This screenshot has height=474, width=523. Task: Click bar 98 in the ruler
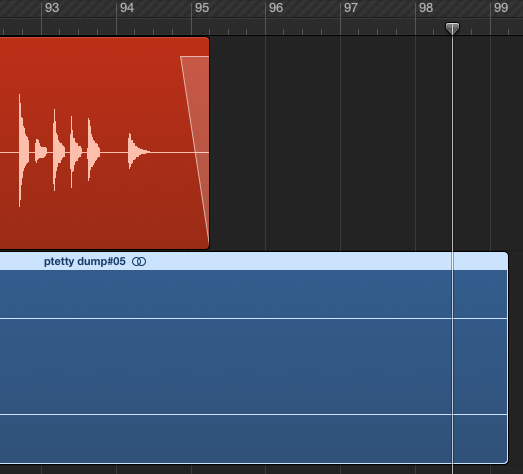tap(426, 8)
